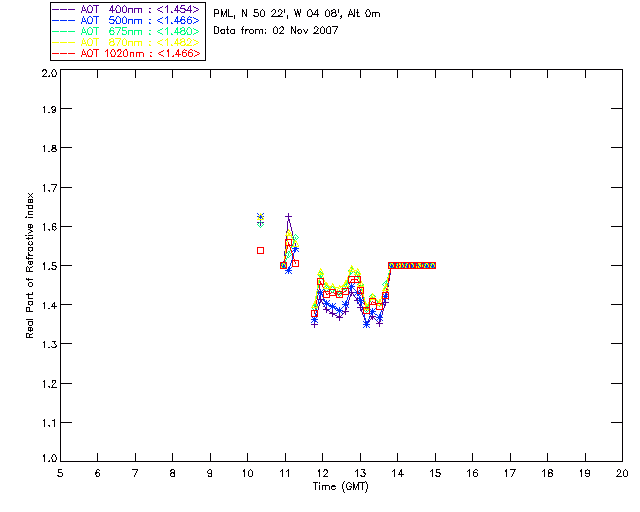Click y-axis value 1.3

tap(49, 344)
